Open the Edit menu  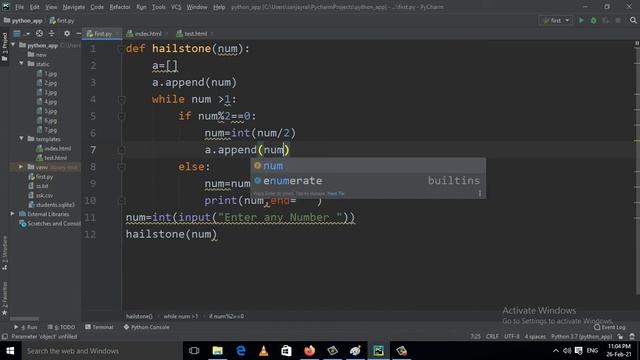pyautogui.click(x=35, y=7)
